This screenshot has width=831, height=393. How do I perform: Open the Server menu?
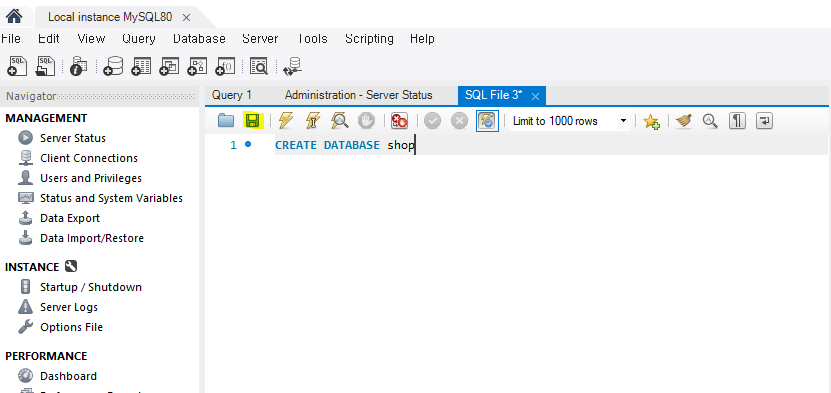tap(260, 39)
